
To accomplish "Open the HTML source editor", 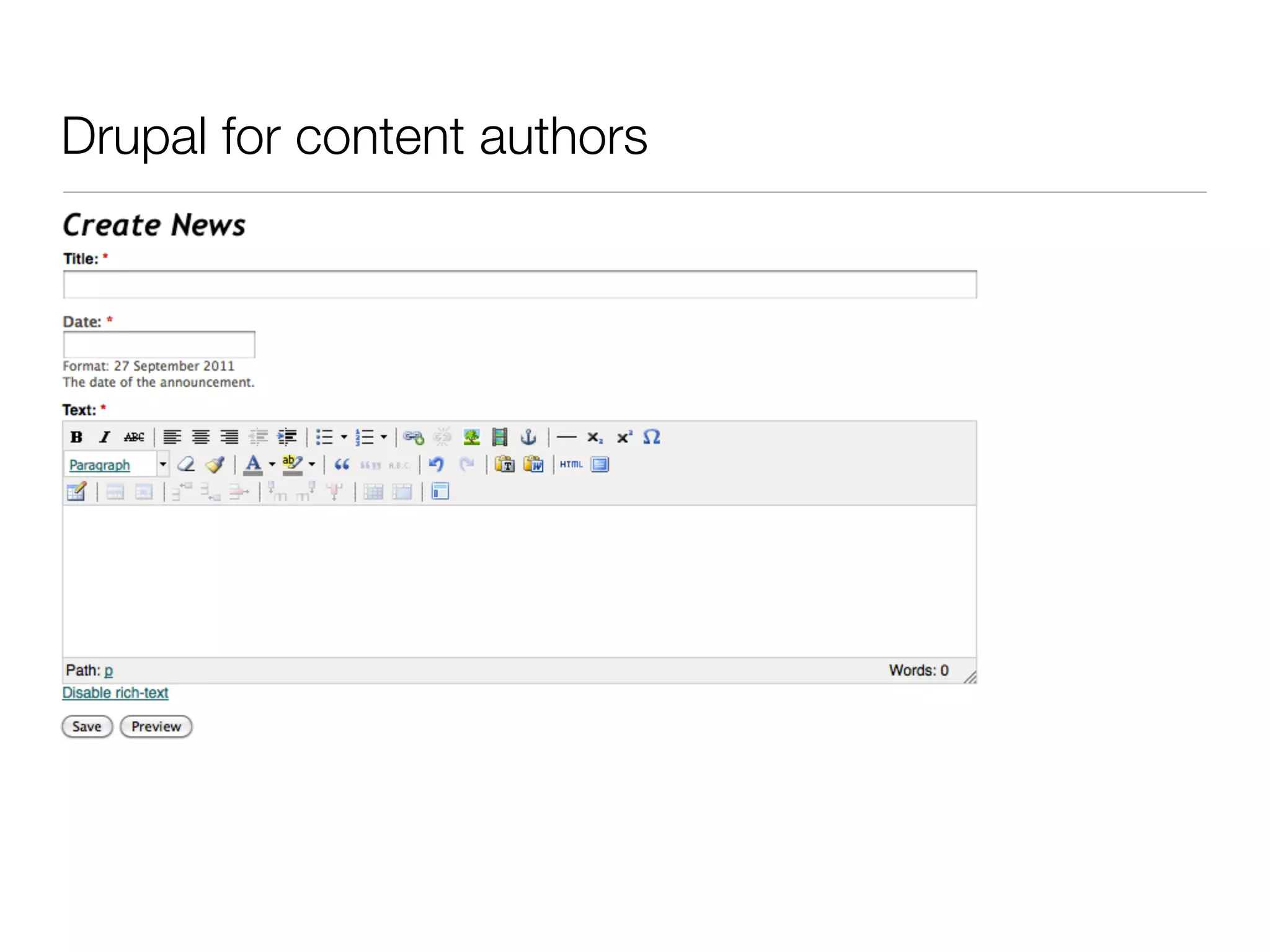I will (571, 464).
